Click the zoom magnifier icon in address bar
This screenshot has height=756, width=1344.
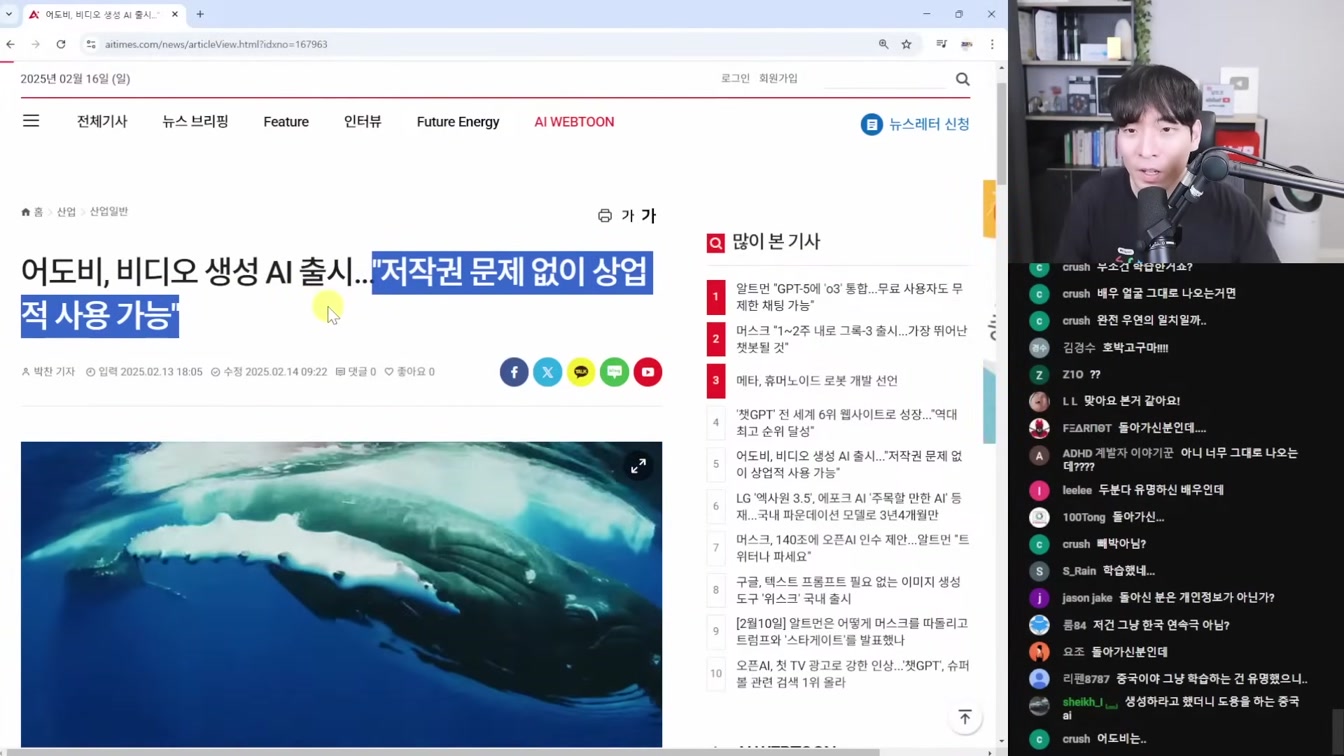[883, 44]
